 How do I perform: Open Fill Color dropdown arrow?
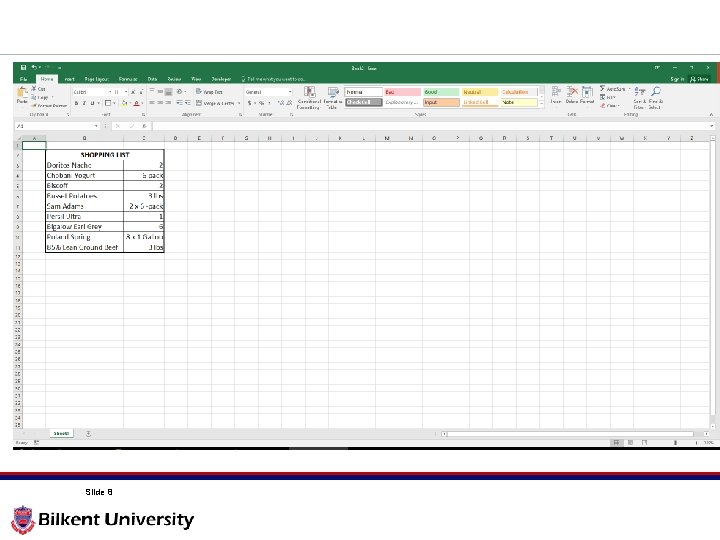(130, 103)
